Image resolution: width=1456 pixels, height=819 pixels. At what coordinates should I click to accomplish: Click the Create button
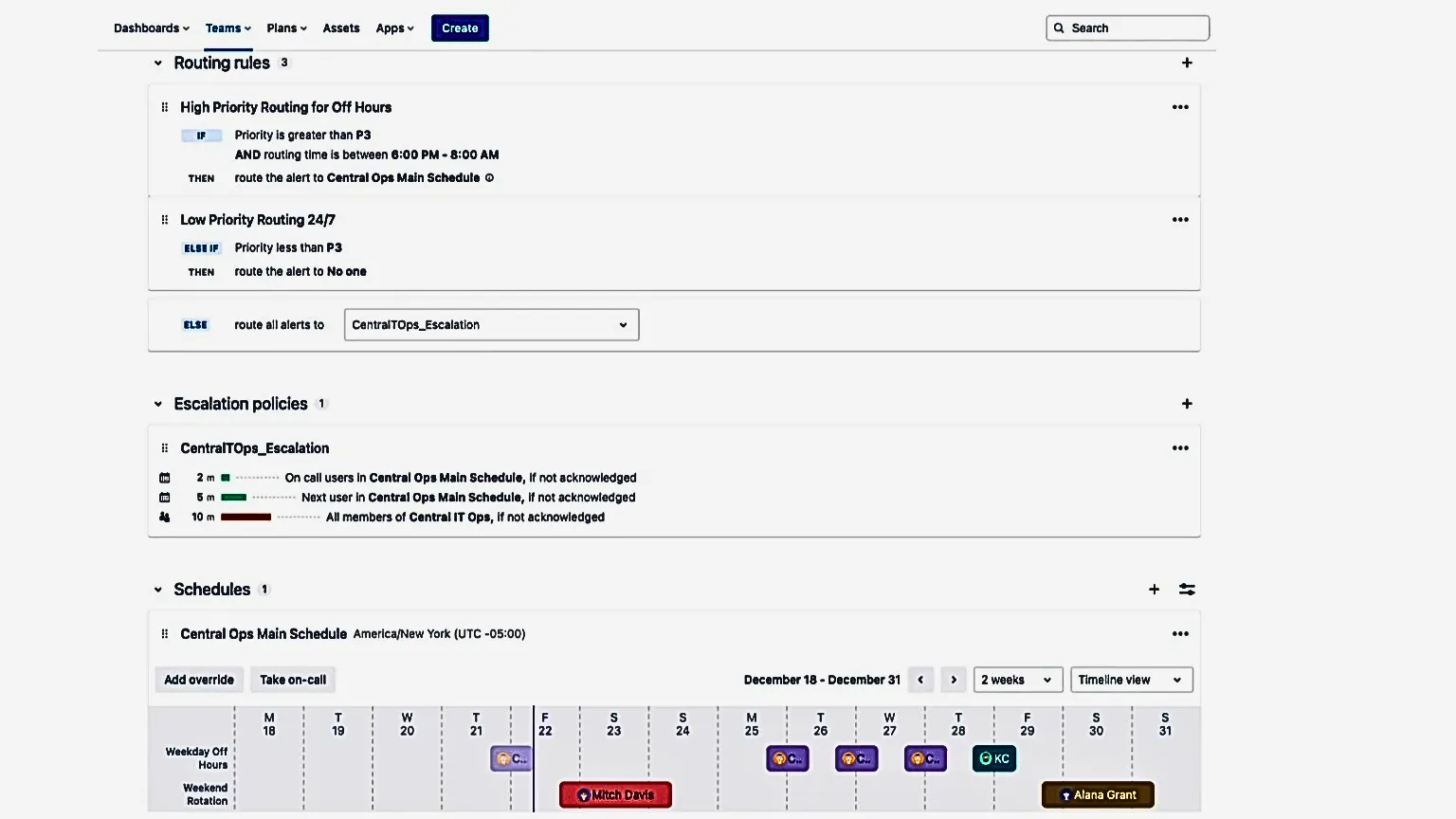coord(460,27)
